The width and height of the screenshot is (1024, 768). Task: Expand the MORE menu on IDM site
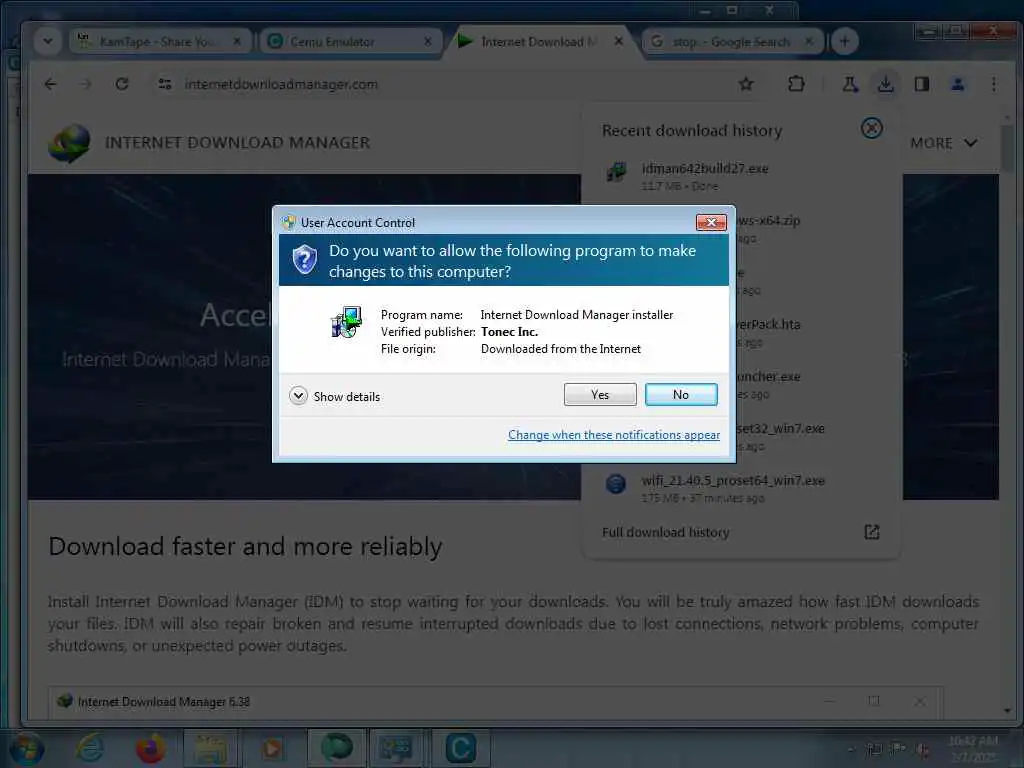944,143
